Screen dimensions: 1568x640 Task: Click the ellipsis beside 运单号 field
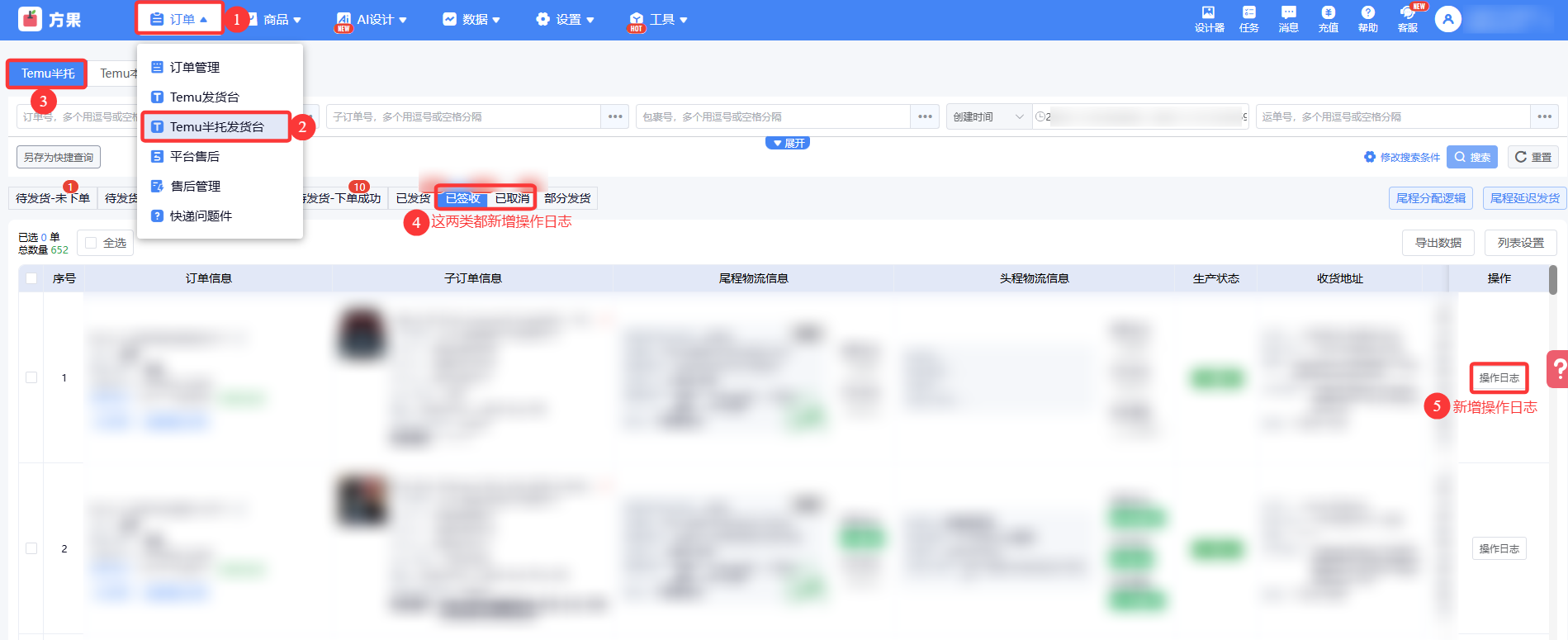coord(1544,116)
